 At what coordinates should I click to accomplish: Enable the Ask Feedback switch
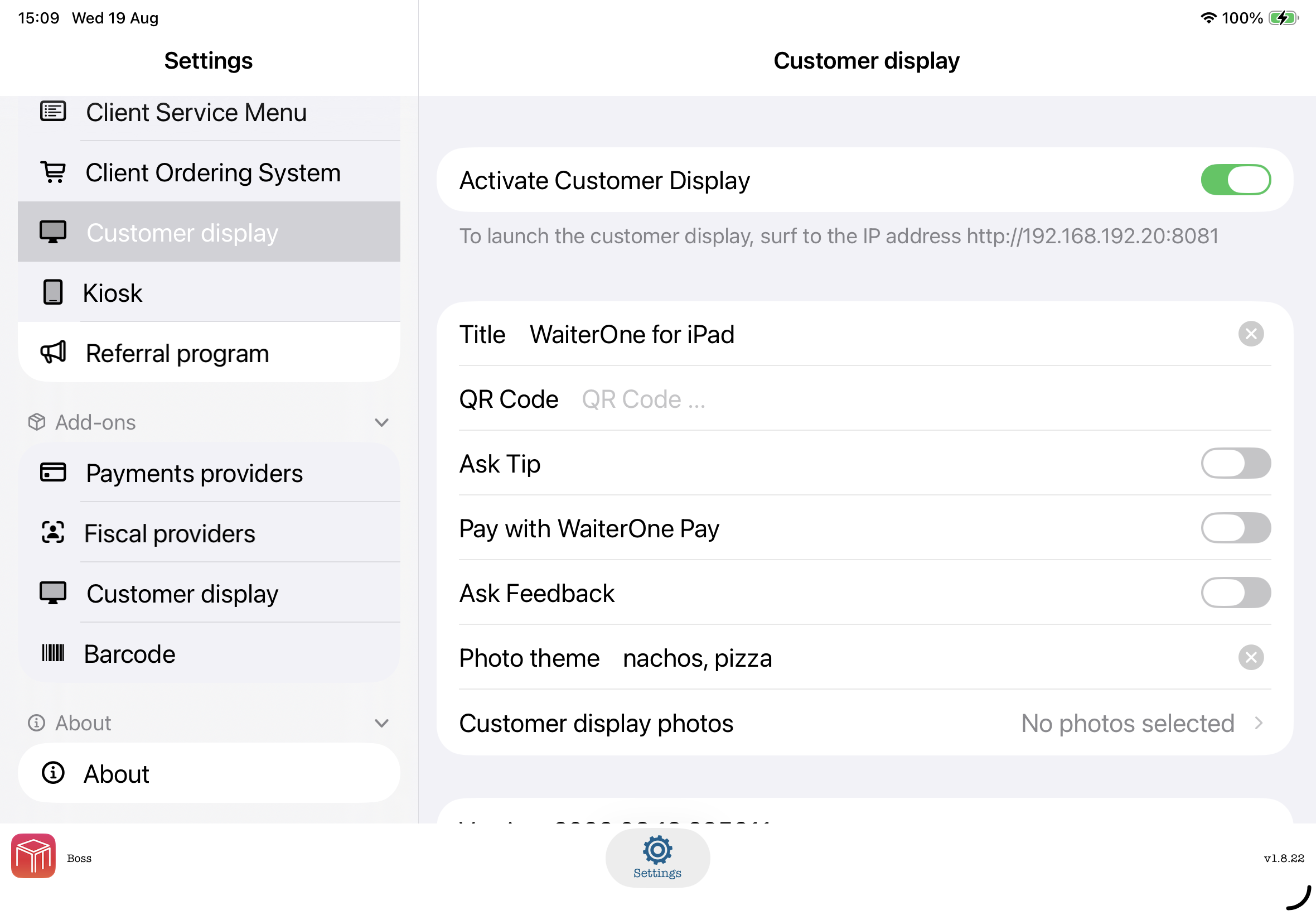1235,593
